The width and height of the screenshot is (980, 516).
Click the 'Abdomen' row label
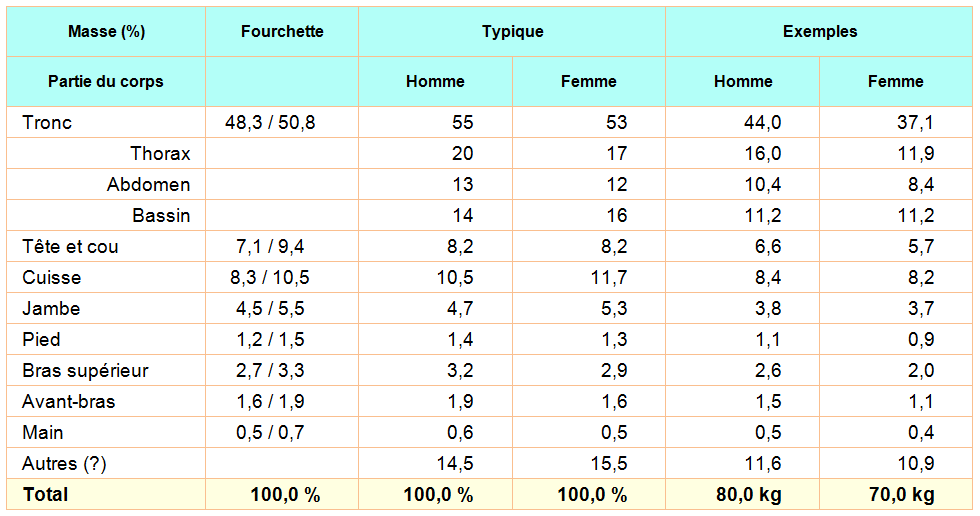(x=149, y=185)
